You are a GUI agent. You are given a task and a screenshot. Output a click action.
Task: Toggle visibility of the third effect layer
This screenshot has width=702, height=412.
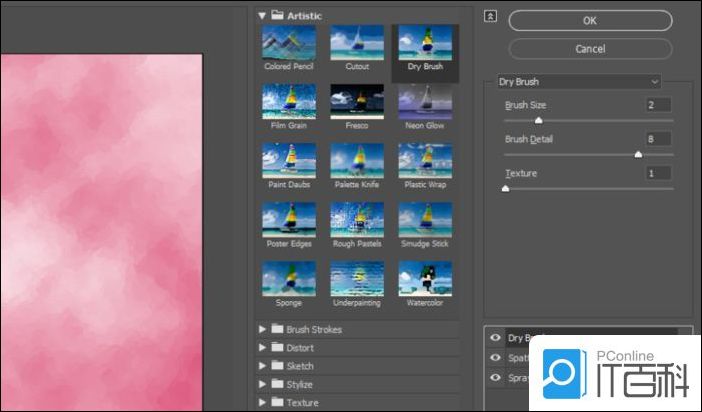click(495, 378)
